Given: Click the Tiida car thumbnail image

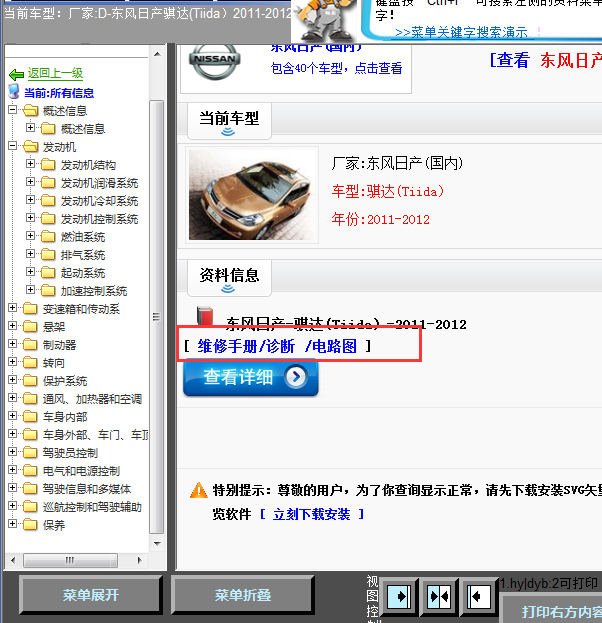Looking at the screenshot, I should 252,195.
